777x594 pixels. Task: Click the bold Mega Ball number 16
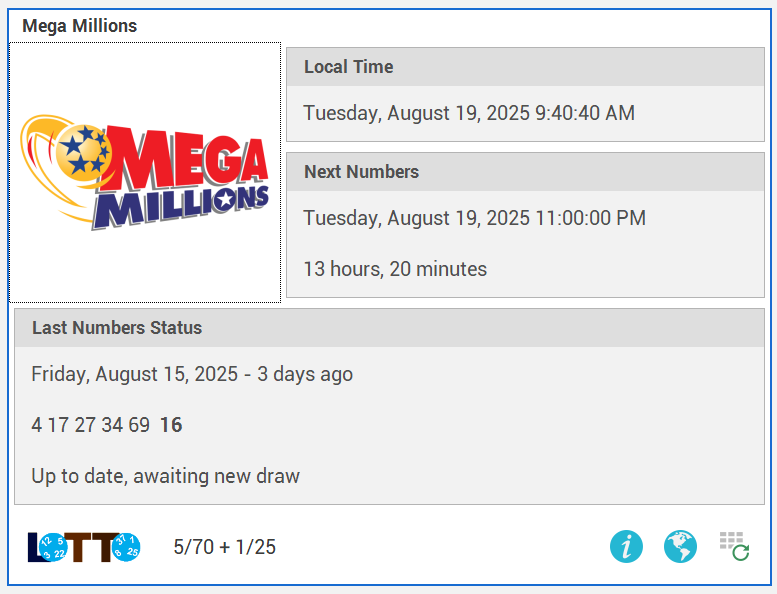point(171,425)
